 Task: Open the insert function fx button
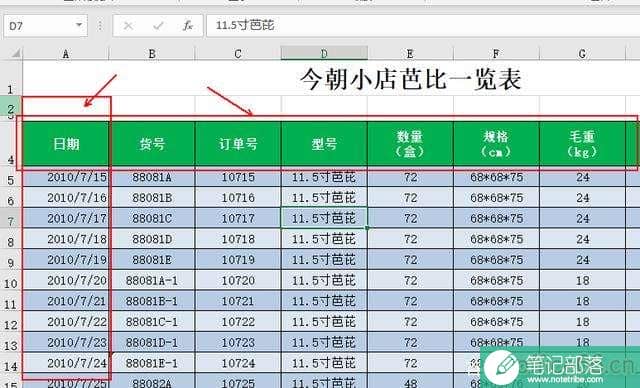(187, 26)
